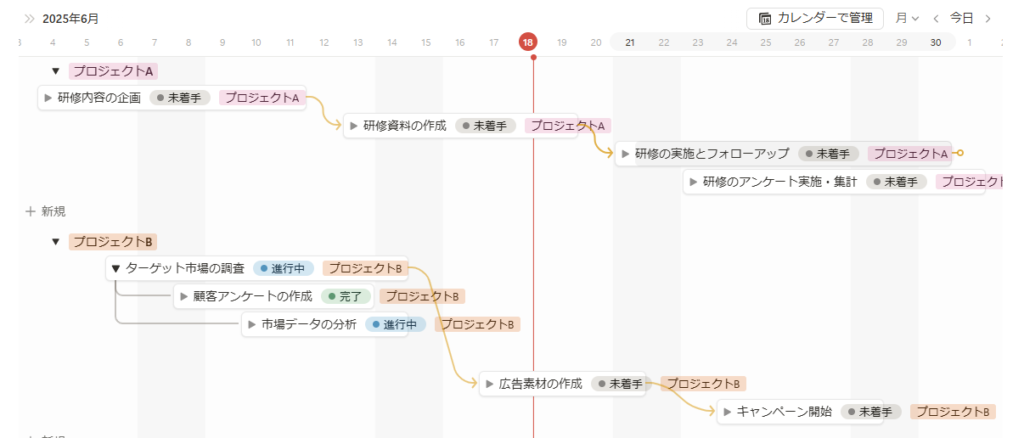Go to next period with right chevron
The height and width of the screenshot is (438, 1024).
coord(988,18)
